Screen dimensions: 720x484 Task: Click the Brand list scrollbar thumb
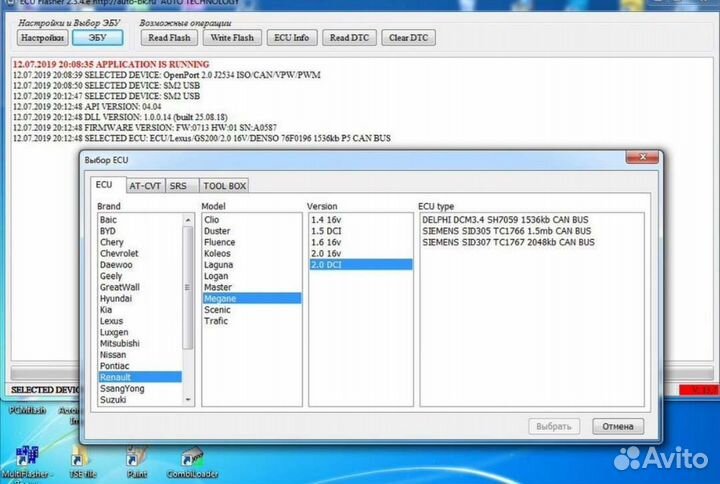tap(188, 287)
